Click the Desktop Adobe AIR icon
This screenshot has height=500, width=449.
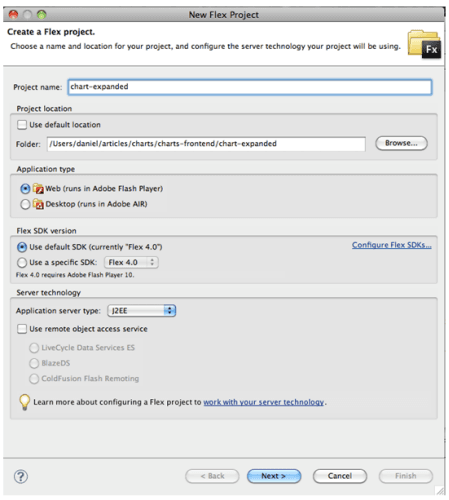(38, 204)
